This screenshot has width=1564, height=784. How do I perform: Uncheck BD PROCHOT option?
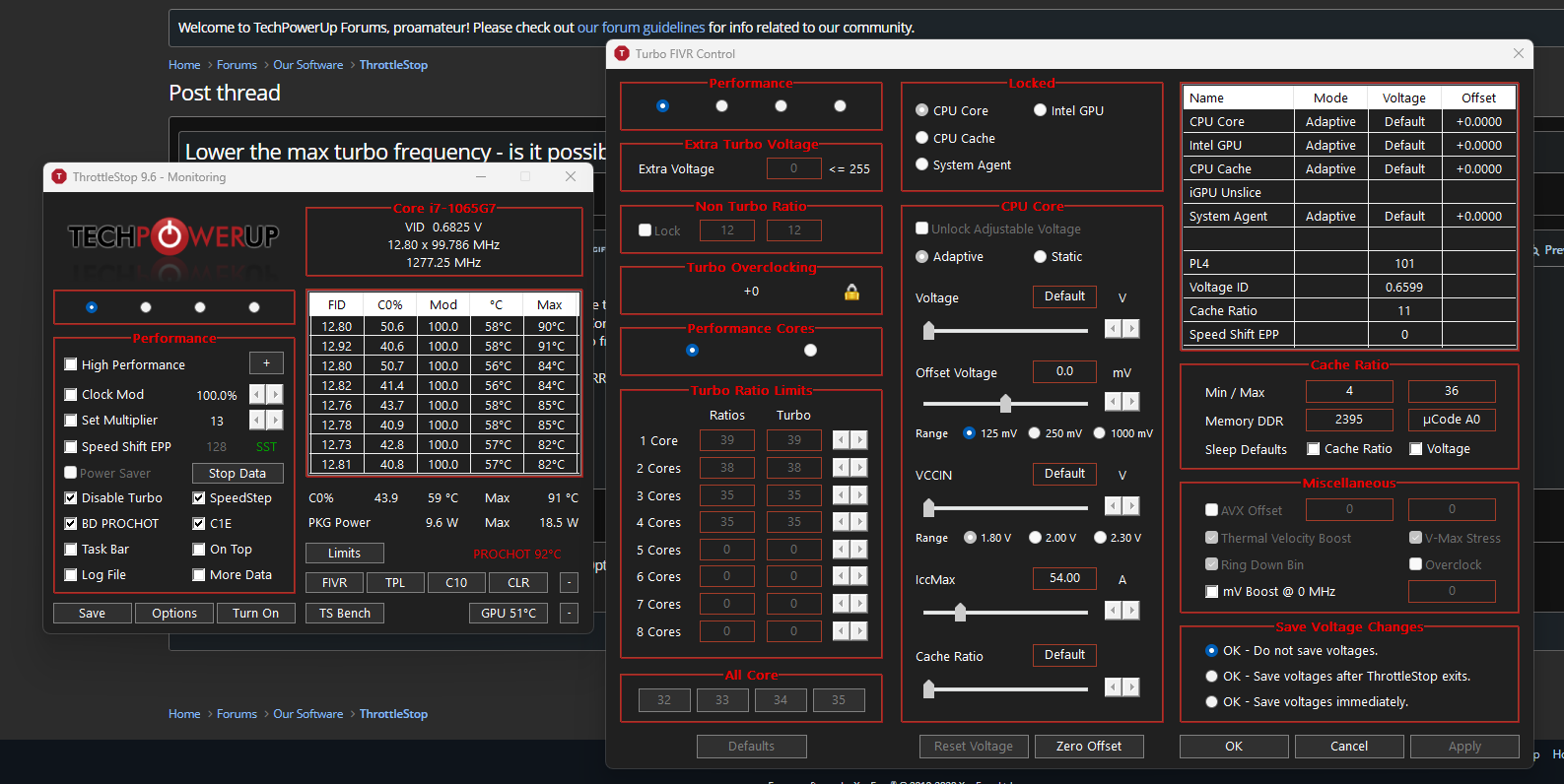71,523
